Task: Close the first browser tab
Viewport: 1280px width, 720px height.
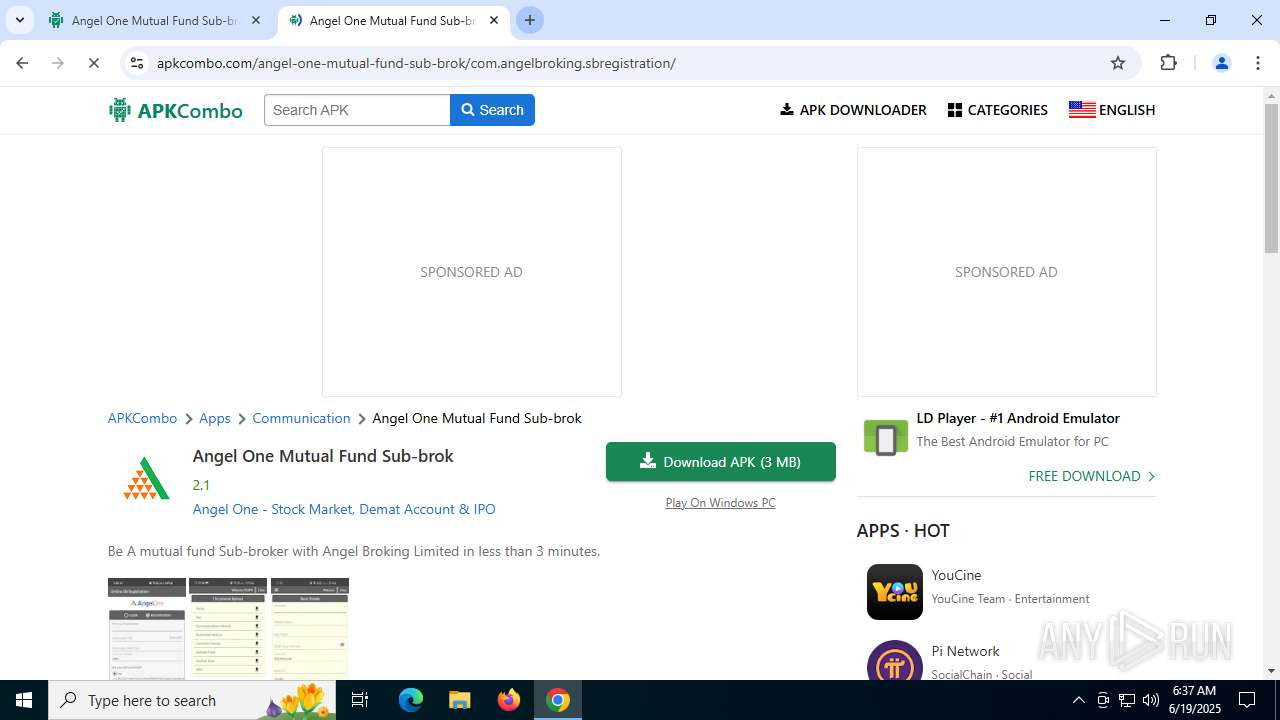Action: tap(256, 20)
